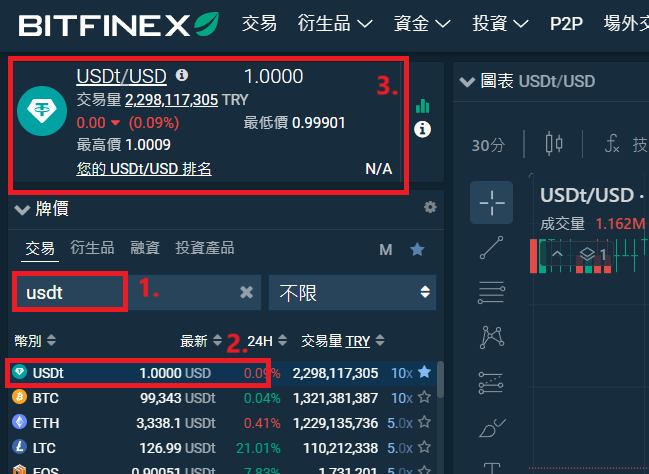Open 您的 USDt/USD 排名 link

click(x=144, y=169)
